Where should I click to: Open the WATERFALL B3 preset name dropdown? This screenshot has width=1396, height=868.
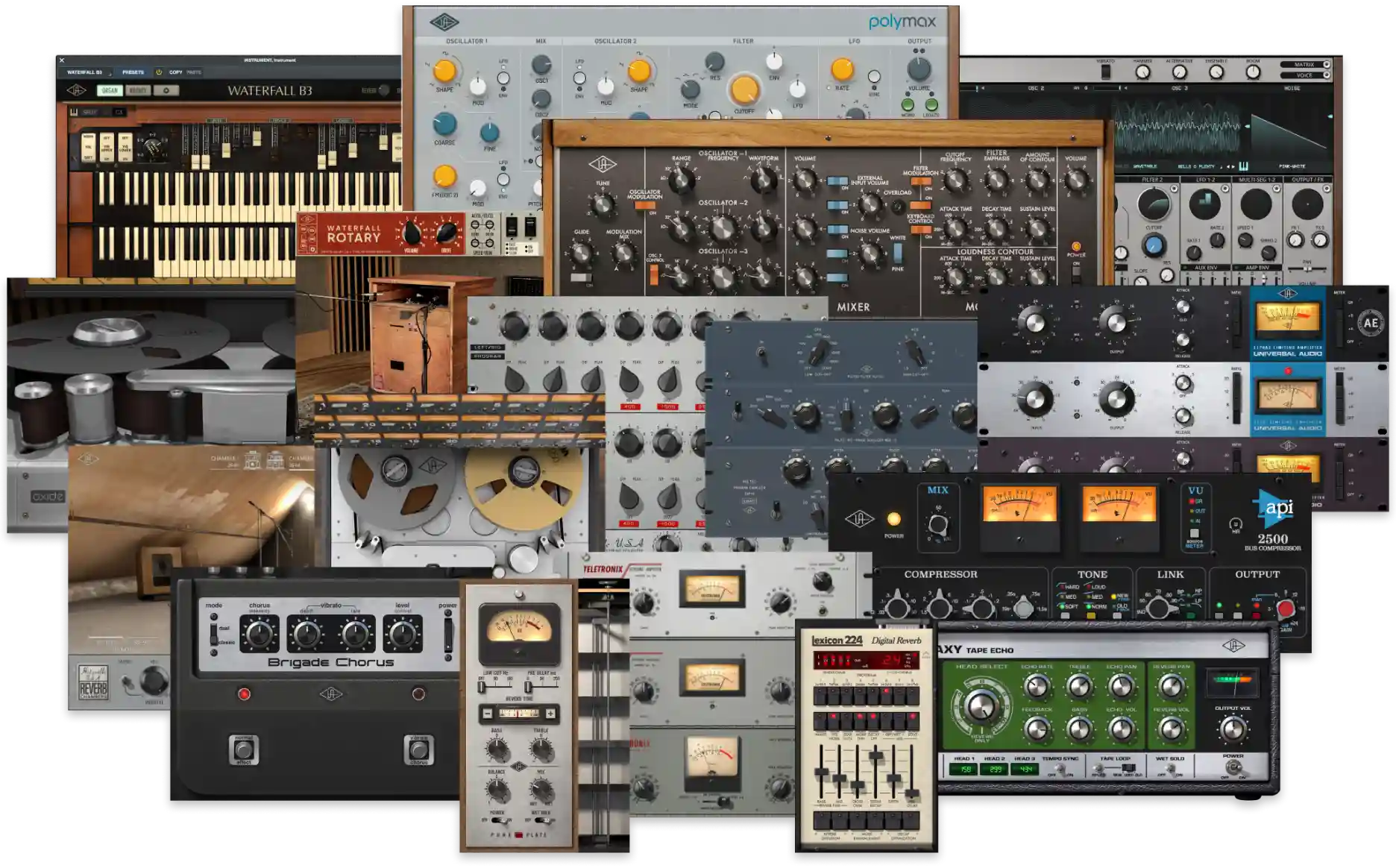pyautogui.click(x=88, y=72)
